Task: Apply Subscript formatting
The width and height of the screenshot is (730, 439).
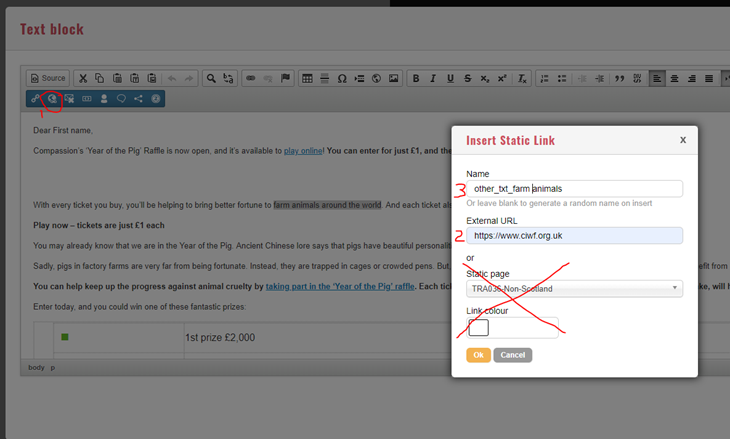Action: [x=485, y=78]
